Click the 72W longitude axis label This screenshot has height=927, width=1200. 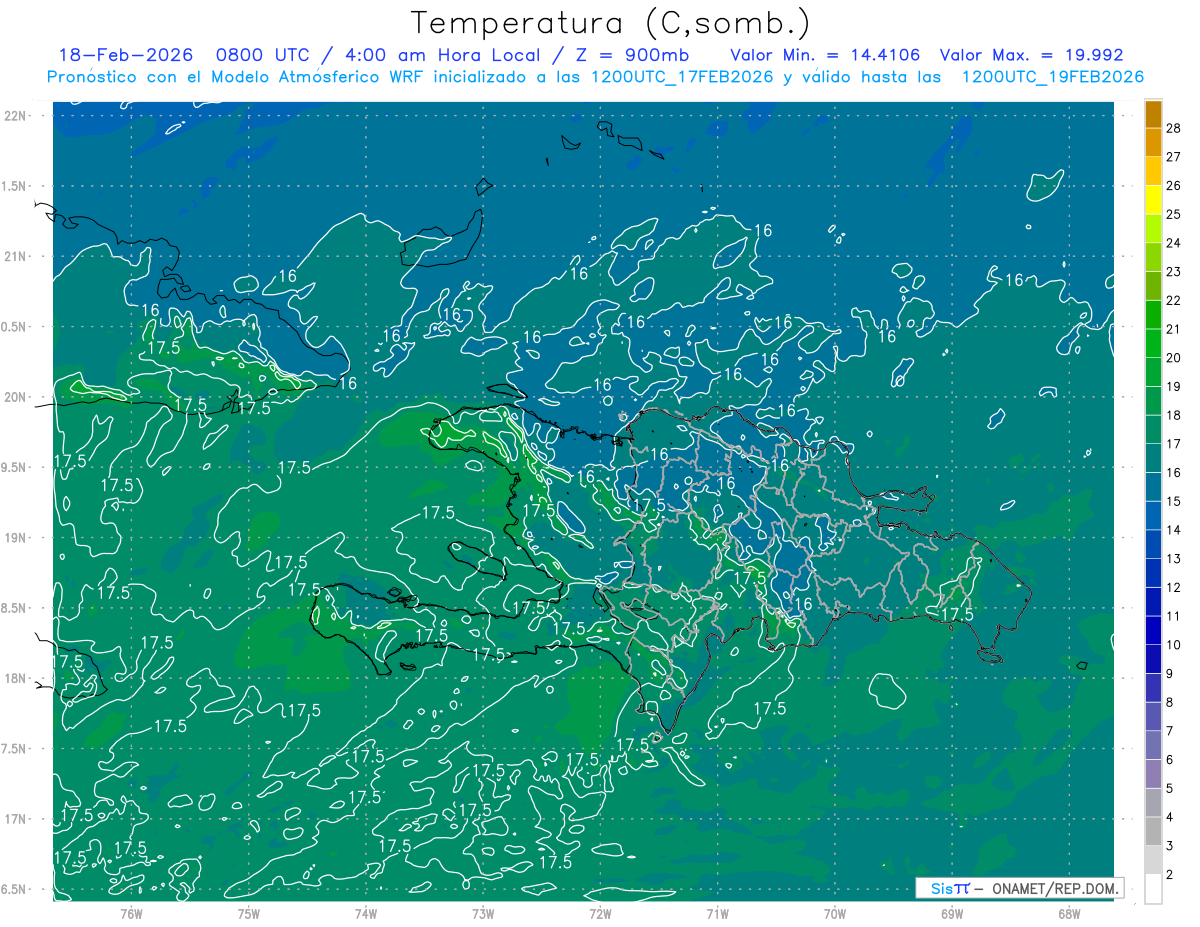[x=600, y=913]
